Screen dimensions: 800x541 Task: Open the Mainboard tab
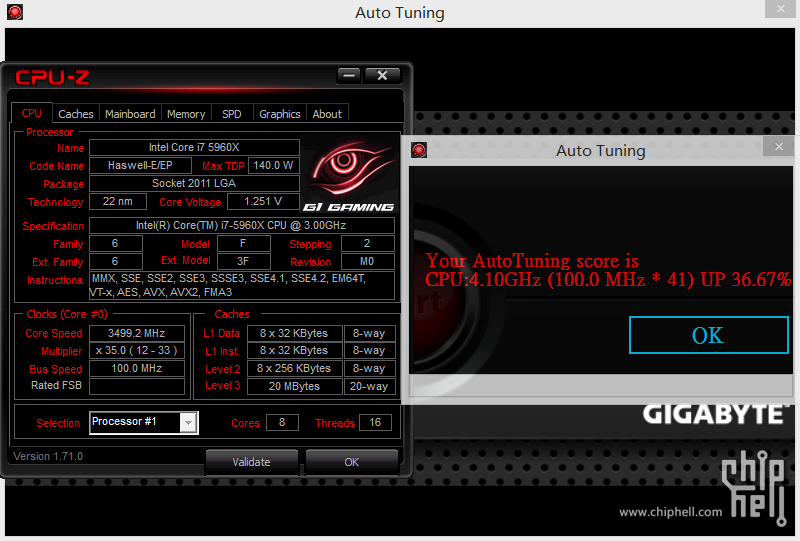coord(130,114)
